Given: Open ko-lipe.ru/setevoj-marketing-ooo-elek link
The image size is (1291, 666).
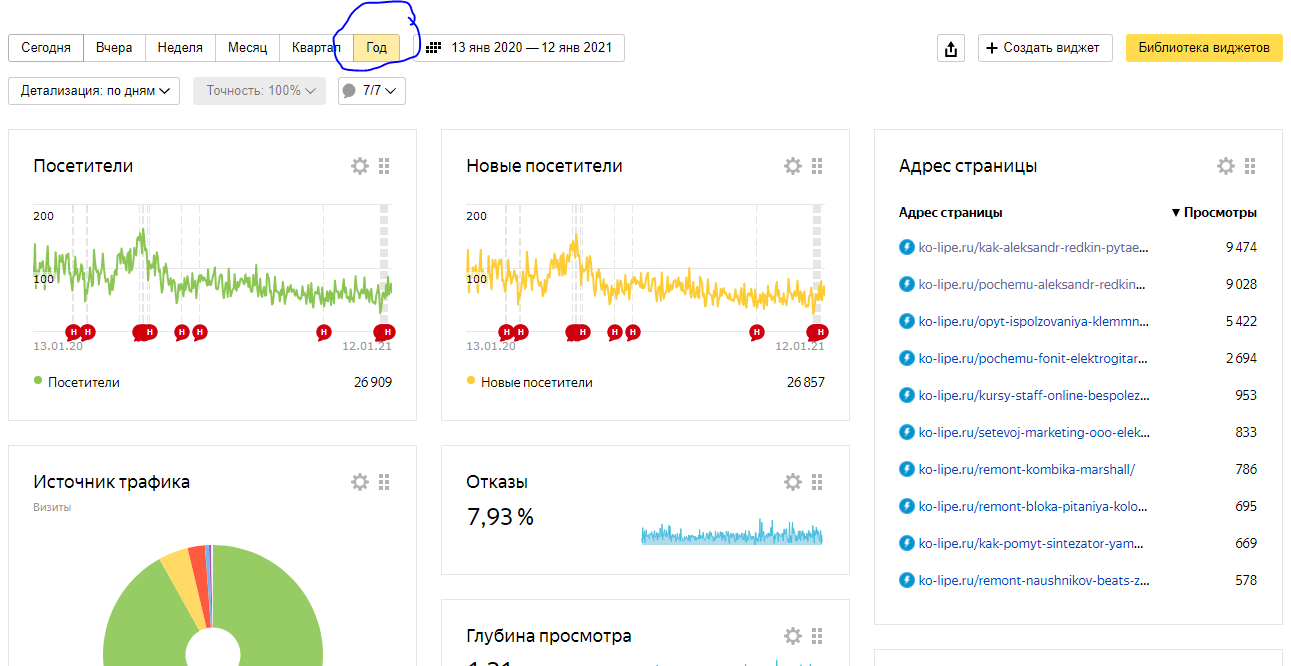Looking at the screenshot, I should pos(1034,432).
